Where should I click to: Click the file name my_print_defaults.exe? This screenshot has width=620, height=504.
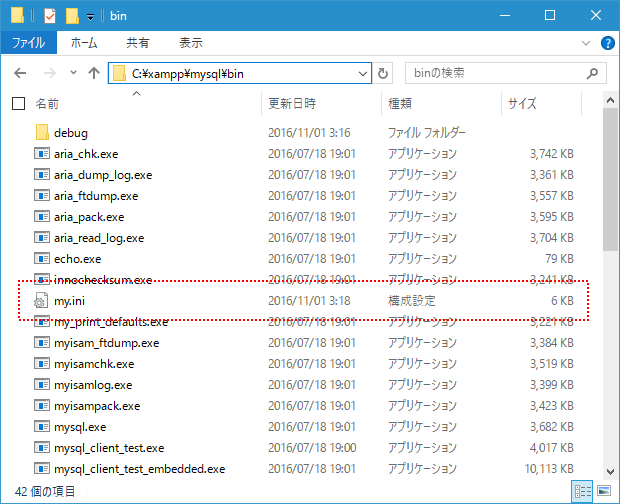click(111, 322)
